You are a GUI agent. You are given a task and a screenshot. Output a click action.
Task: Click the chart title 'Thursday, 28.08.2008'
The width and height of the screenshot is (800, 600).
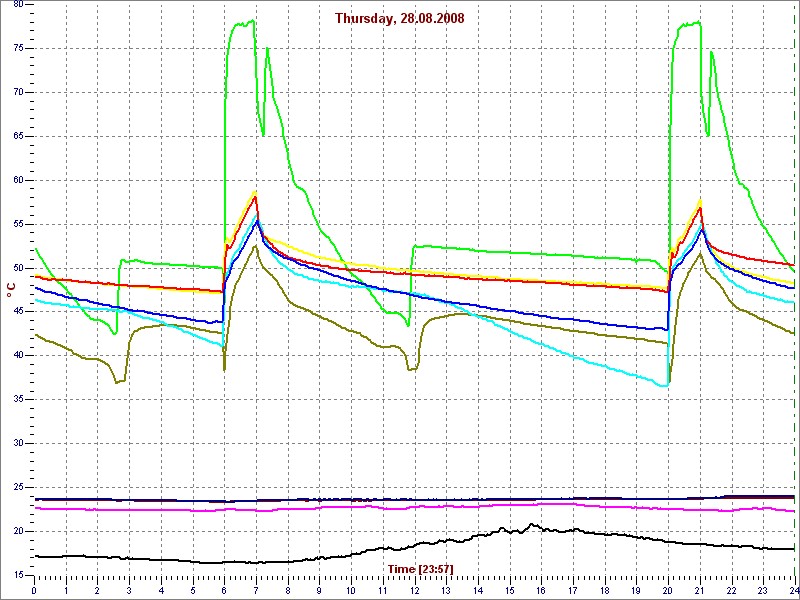[399, 18]
